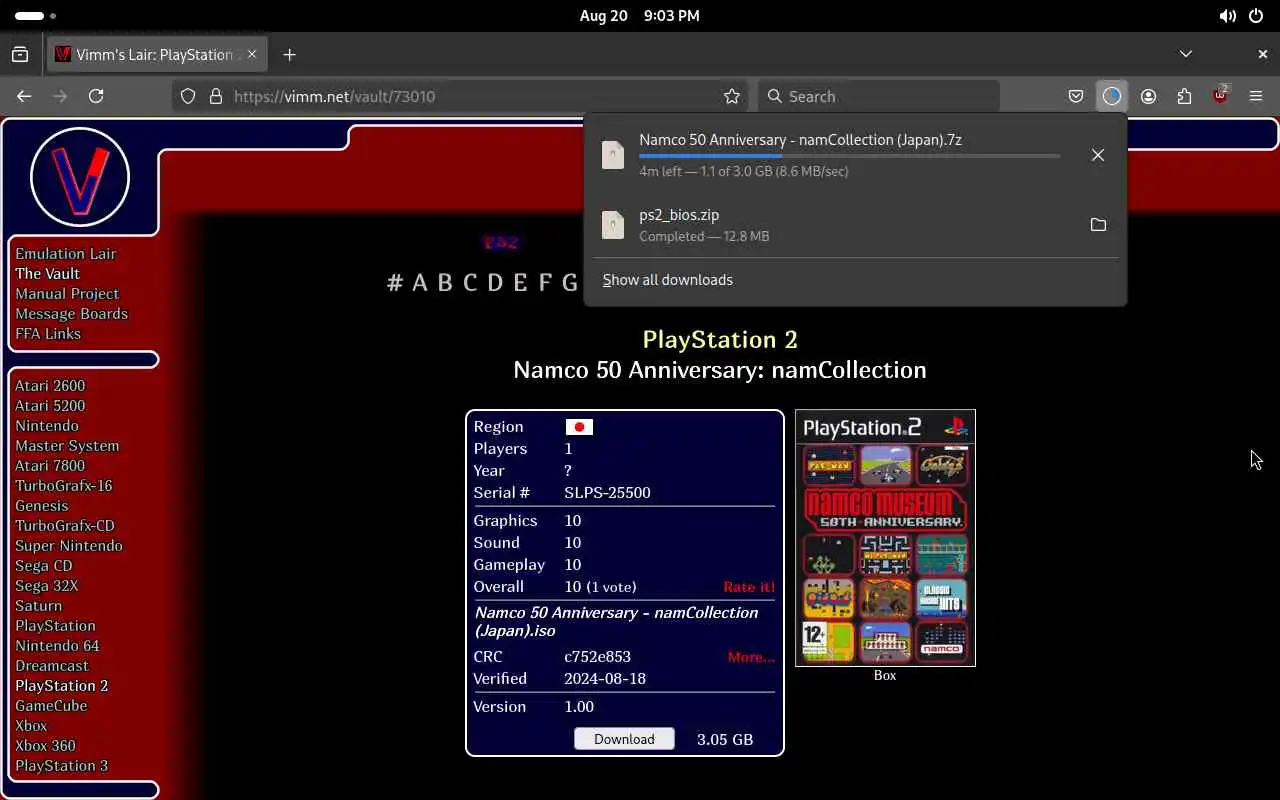Click the downloads progress toolbar icon
Image resolution: width=1280 pixels, height=800 pixels.
click(x=1112, y=96)
